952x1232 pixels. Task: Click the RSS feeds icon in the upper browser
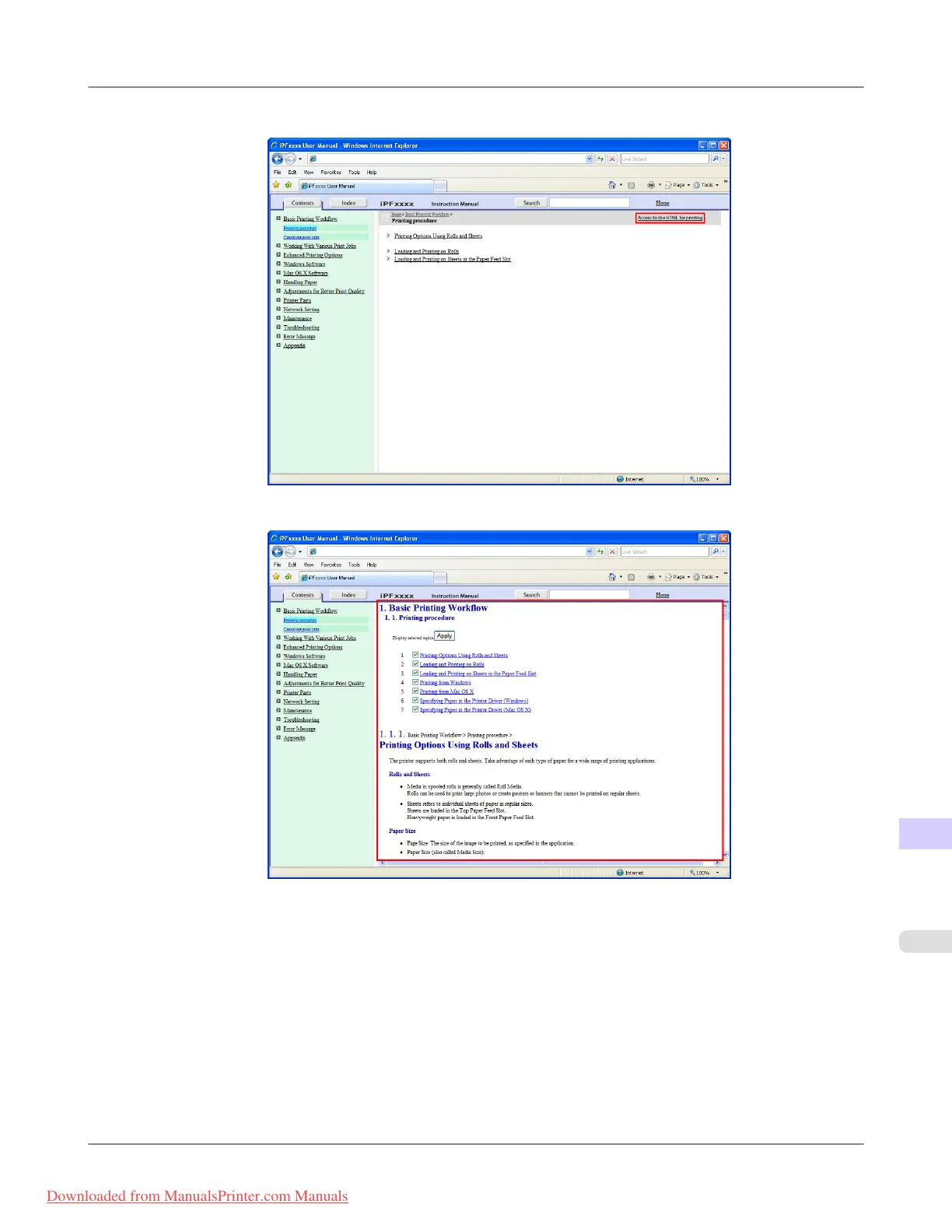pos(631,185)
